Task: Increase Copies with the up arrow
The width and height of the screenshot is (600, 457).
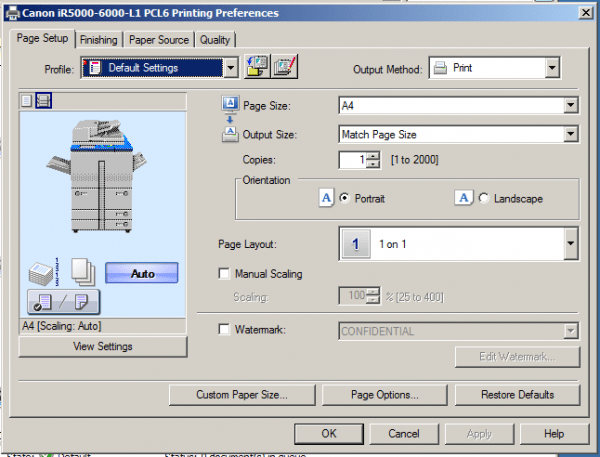Action: 372,156
